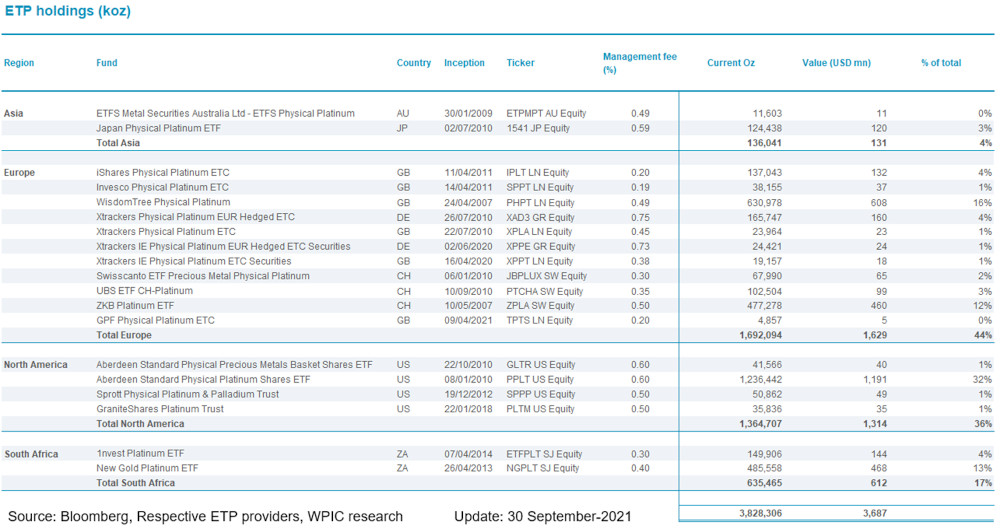The image size is (1000, 529).
Task: Click the Source: Bloomberg footnote text
Action: 205,516
